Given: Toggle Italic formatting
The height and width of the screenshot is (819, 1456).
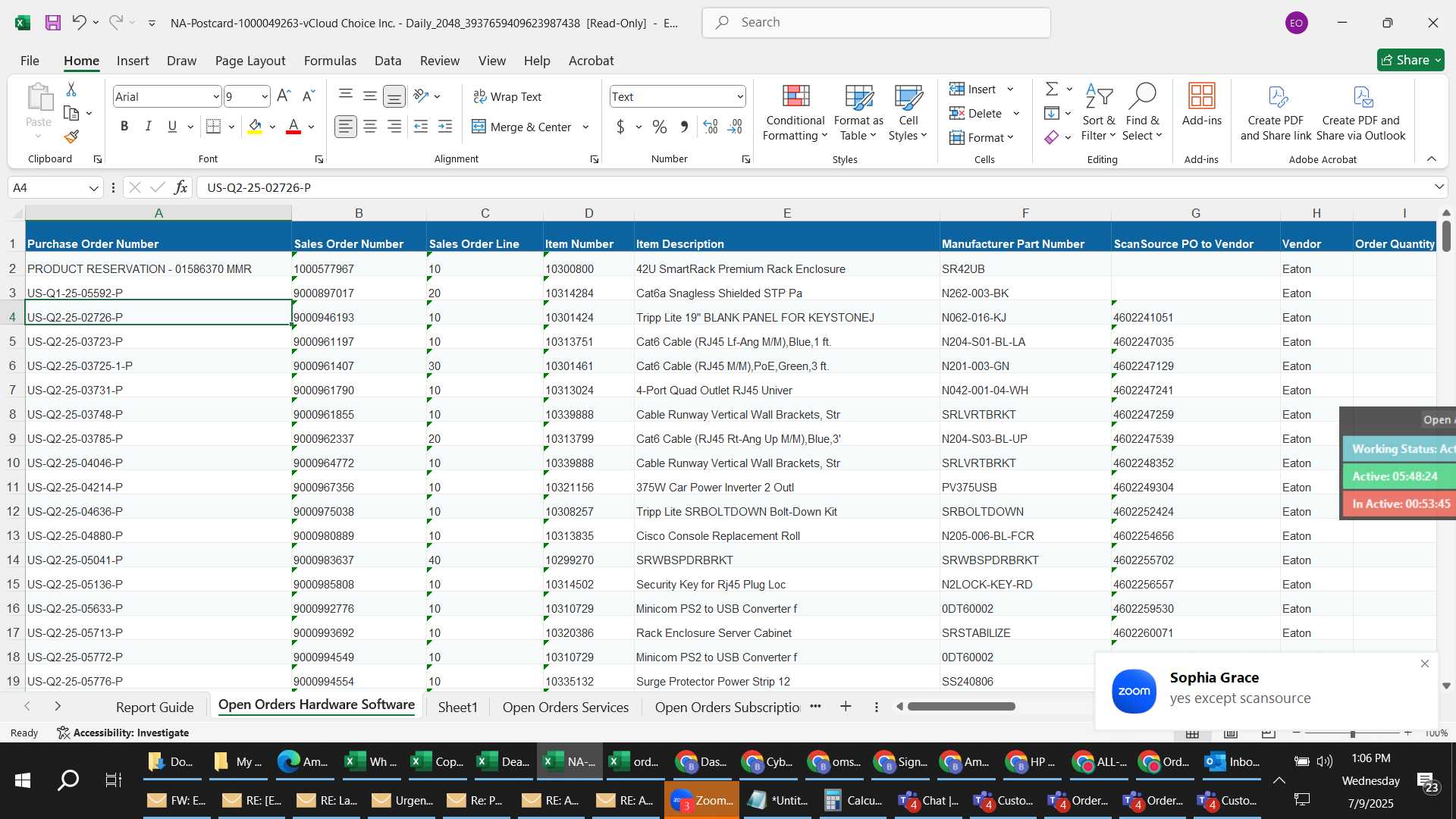Looking at the screenshot, I should pos(149,127).
